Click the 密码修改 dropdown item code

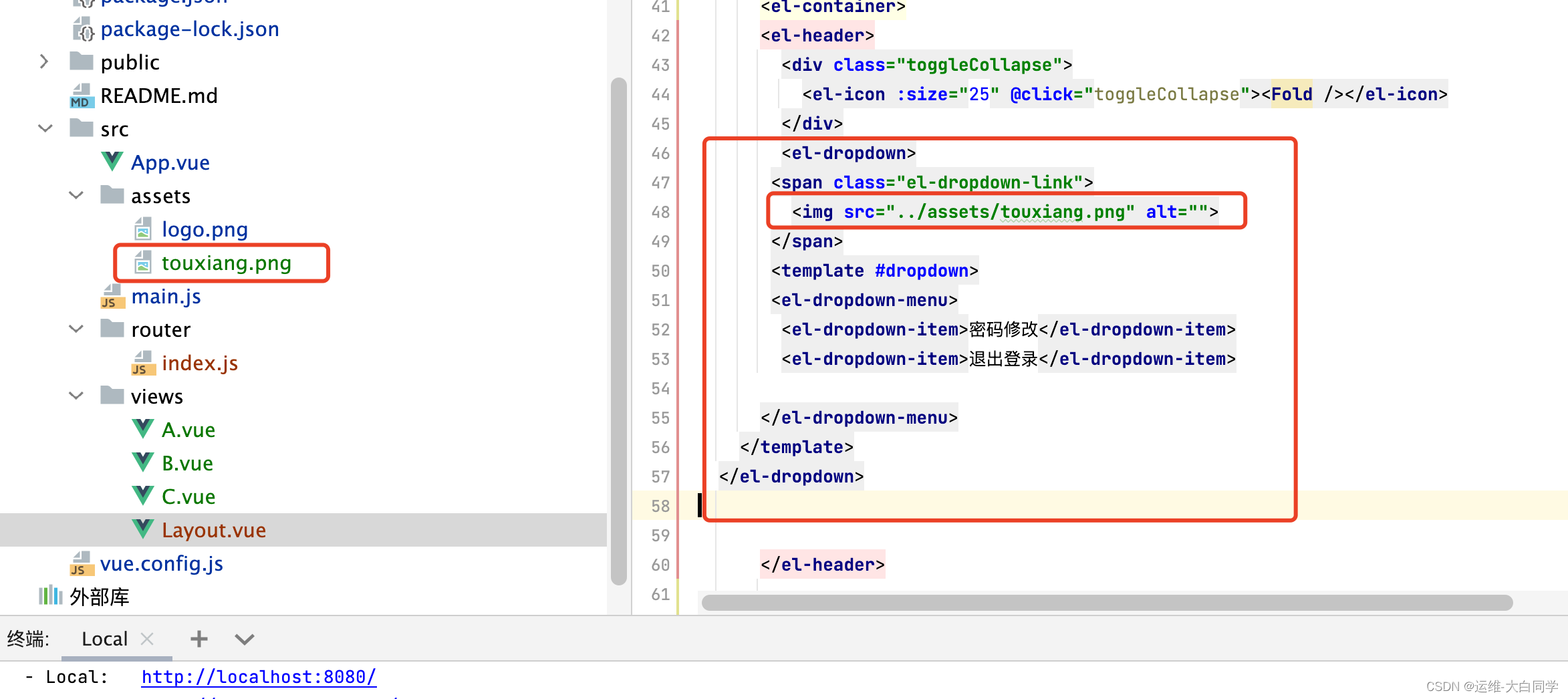coord(1009,329)
